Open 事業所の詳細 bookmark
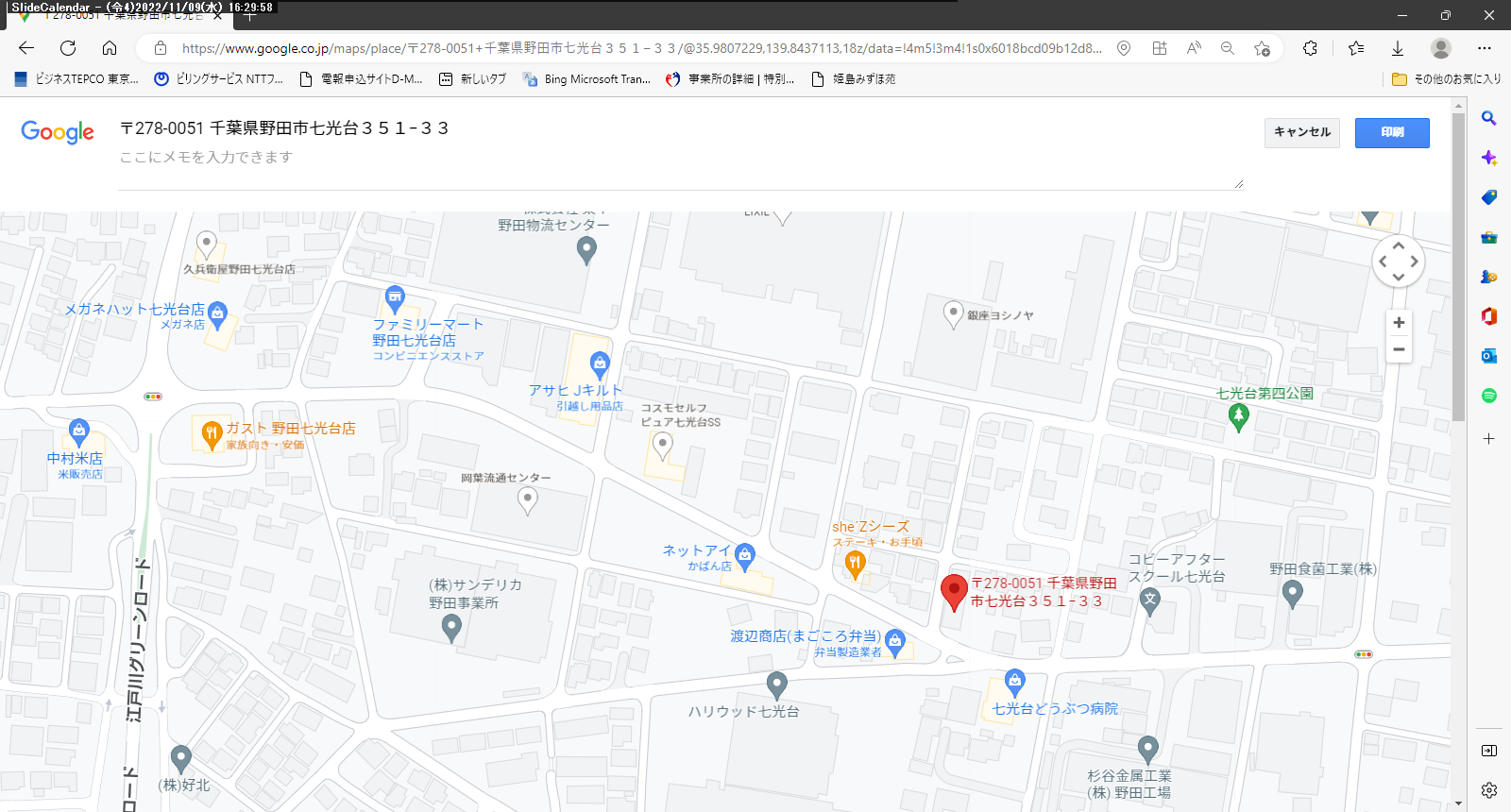 pos(730,79)
